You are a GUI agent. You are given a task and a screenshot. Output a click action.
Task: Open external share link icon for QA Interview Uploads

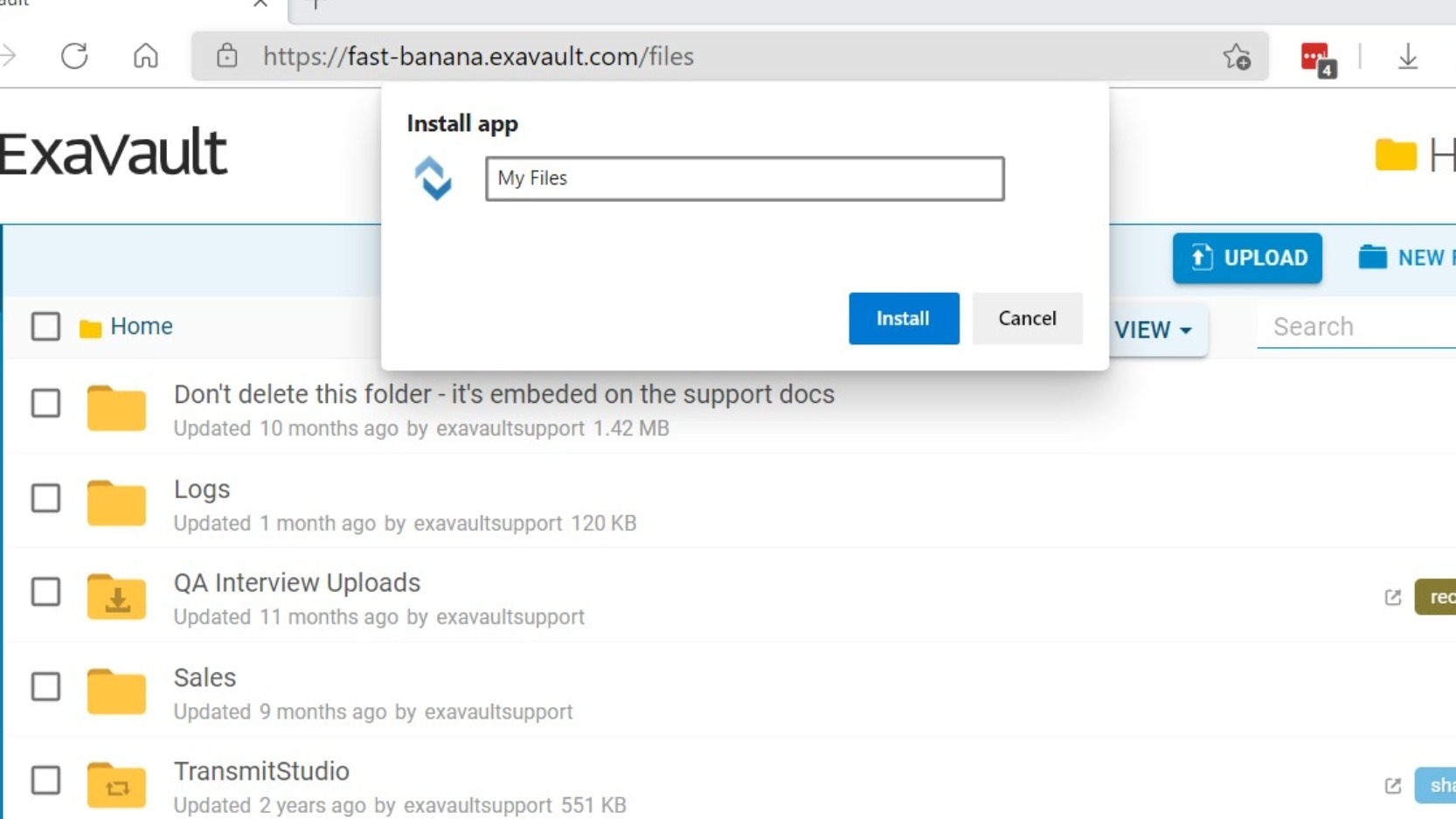click(1393, 597)
